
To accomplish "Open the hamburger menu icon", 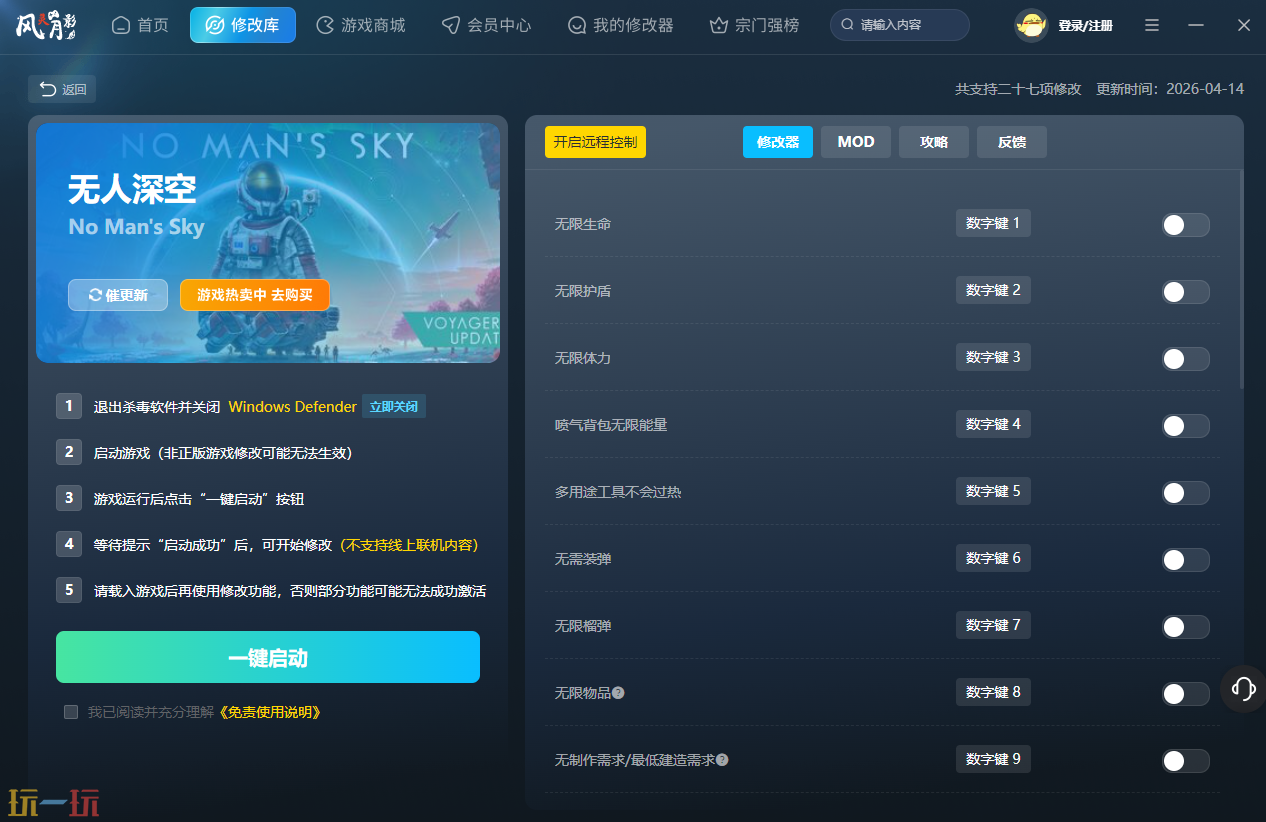I will pyautogui.click(x=1152, y=25).
